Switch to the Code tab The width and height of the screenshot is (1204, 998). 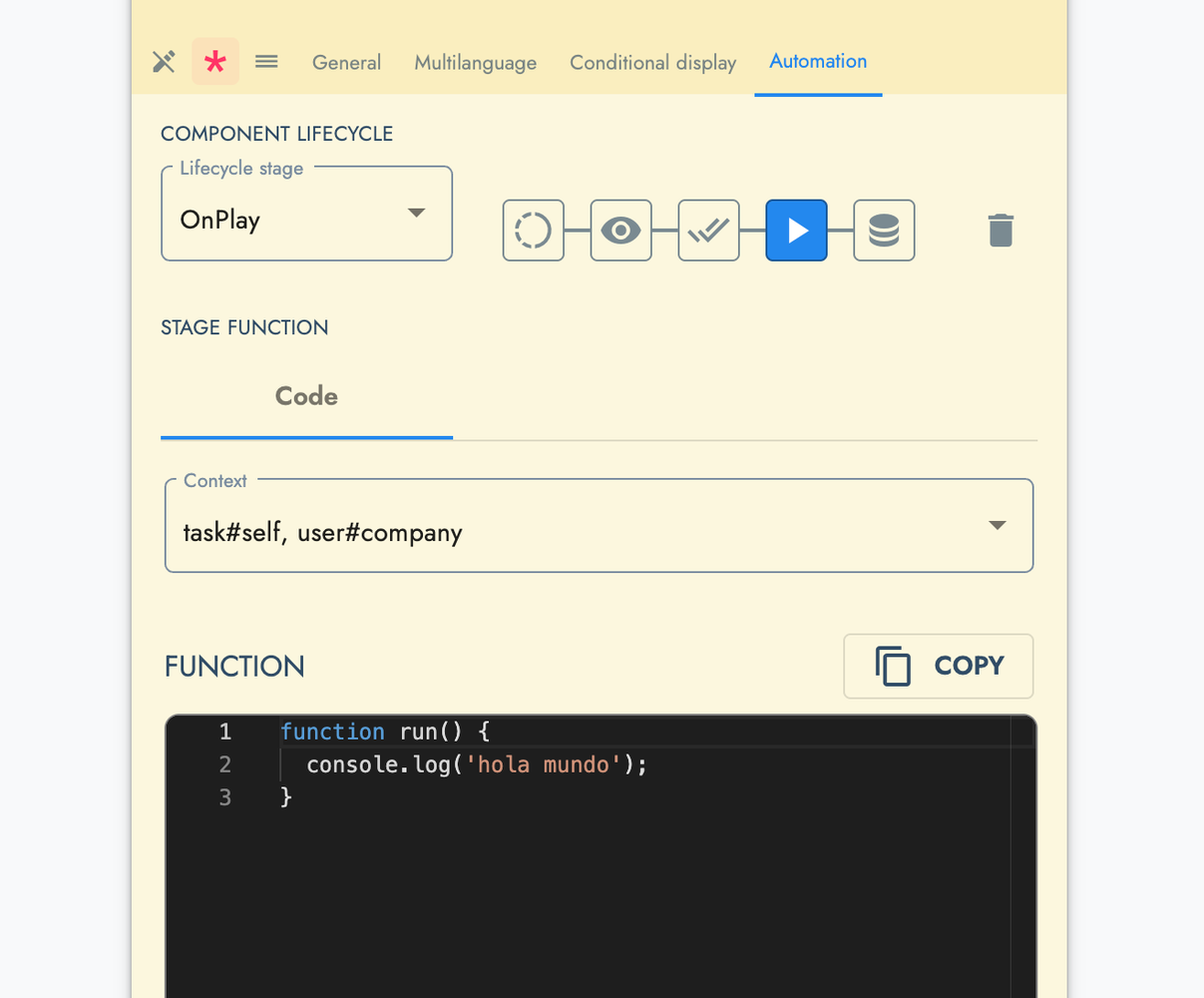(x=306, y=397)
